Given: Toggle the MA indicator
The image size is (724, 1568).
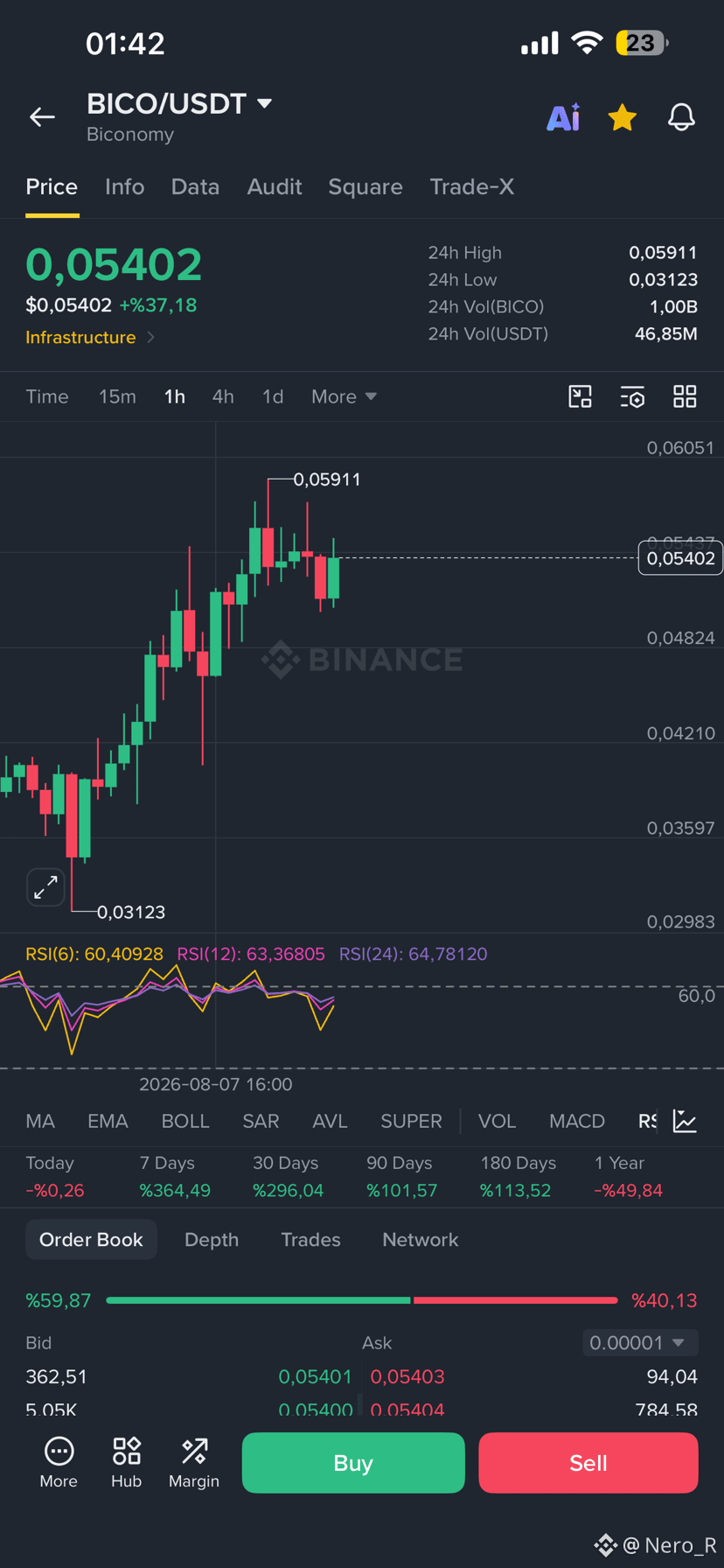Looking at the screenshot, I should coord(40,1121).
